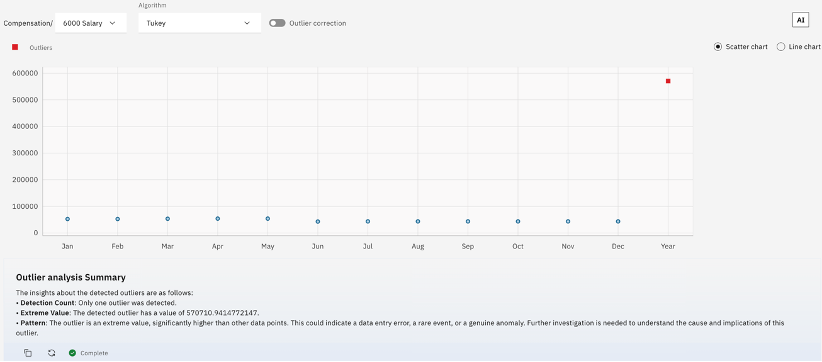The width and height of the screenshot is (822, 362).
Task: Click the 300000 y-axis label
Action: tap(24, 153)
